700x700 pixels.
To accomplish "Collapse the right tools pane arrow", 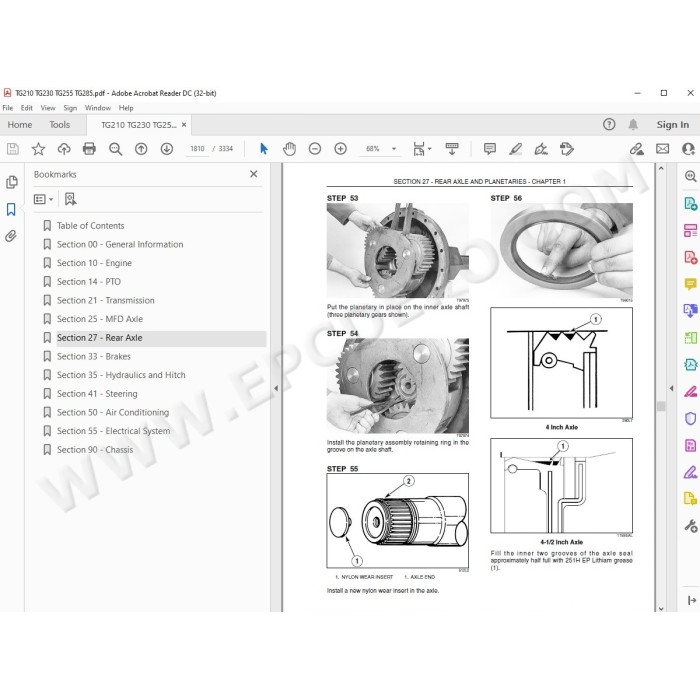I will click(x=671, y=388).
